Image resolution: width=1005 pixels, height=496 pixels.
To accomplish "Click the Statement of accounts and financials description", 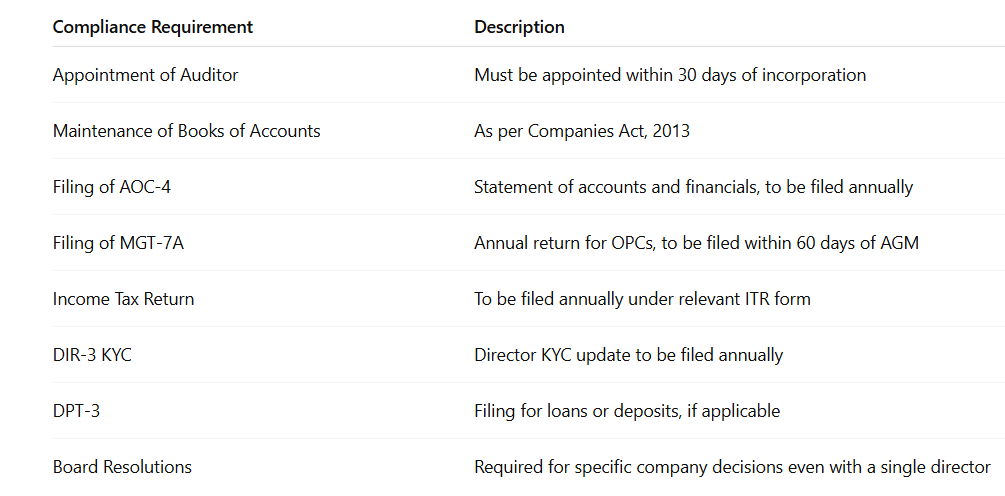I will coord(694,188).
